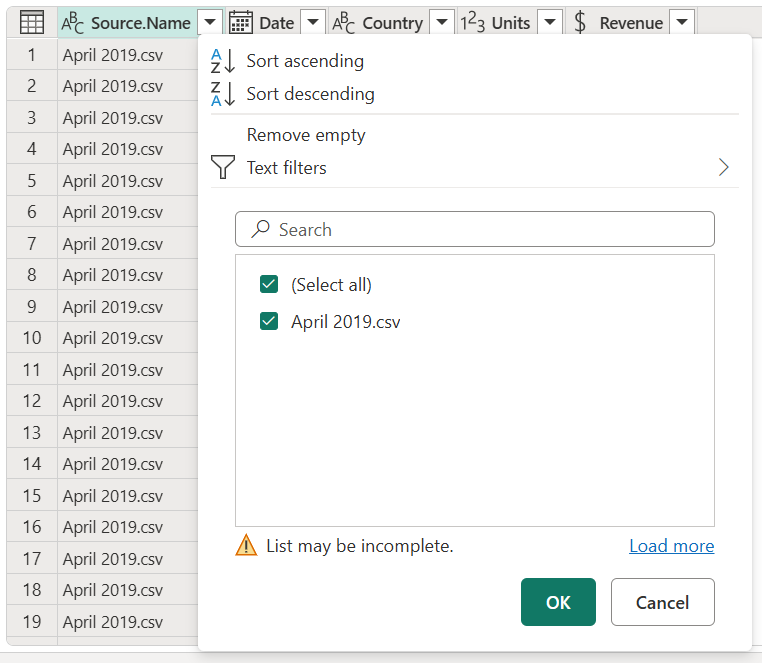
Task: Uncheck the April 2019.csv checkbox
Action: 269,322
